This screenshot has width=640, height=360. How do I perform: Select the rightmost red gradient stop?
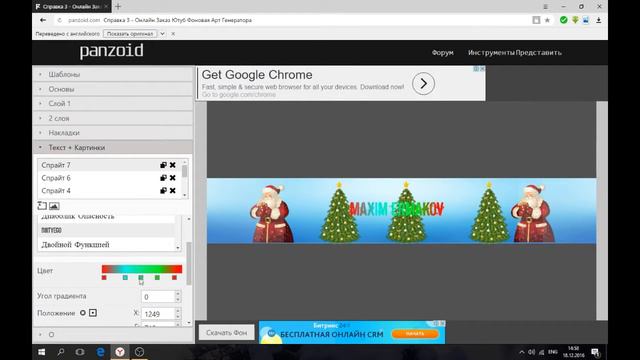coord(174,278)
